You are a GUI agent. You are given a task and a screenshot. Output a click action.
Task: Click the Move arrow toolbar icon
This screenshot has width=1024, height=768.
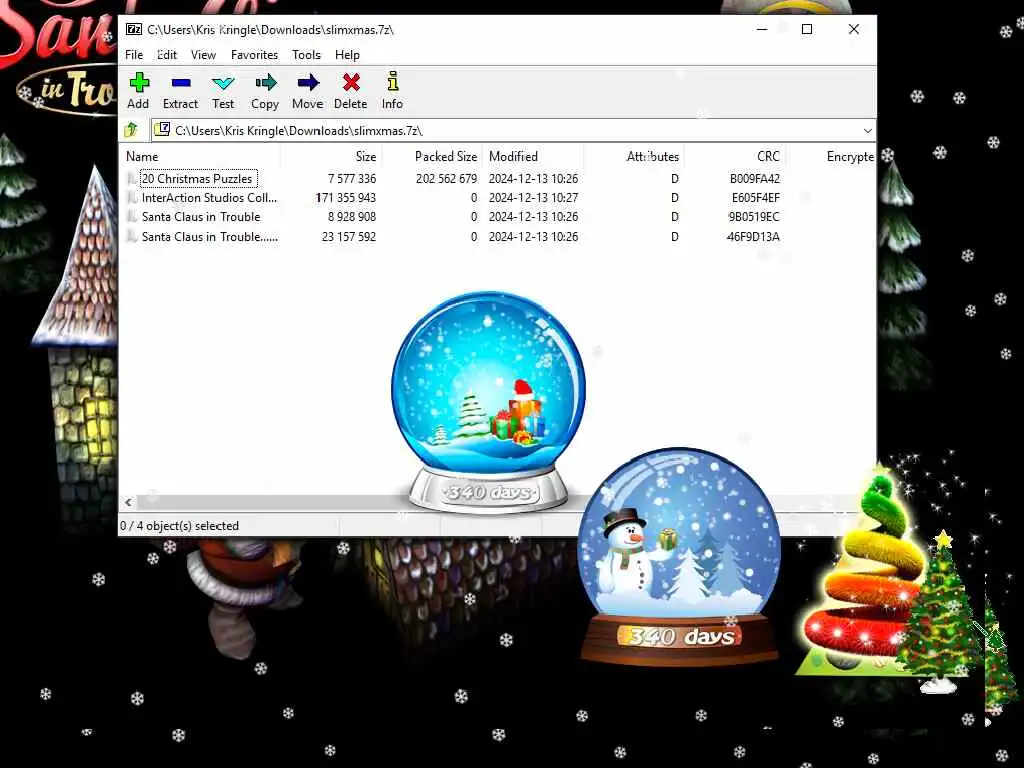tap(308, 82)
